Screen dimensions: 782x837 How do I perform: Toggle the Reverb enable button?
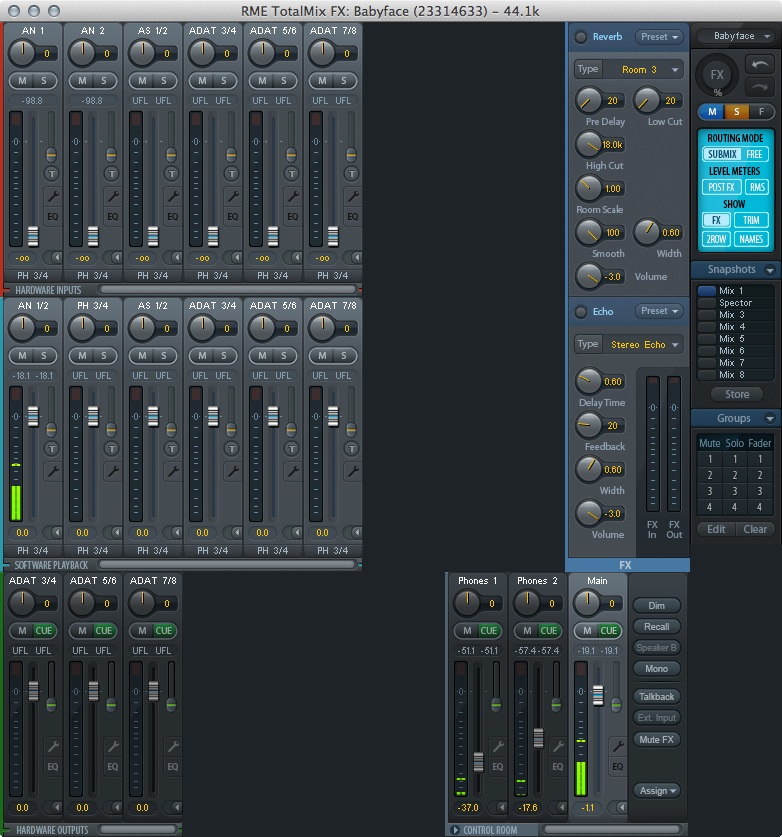(580, 37)
